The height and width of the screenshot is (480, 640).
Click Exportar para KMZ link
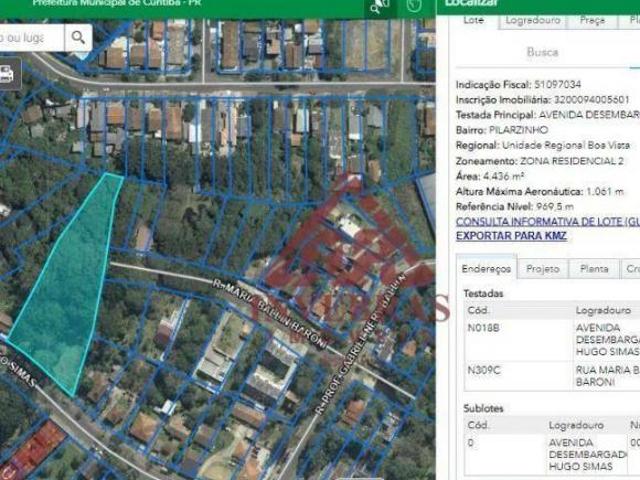click(513, 236)
